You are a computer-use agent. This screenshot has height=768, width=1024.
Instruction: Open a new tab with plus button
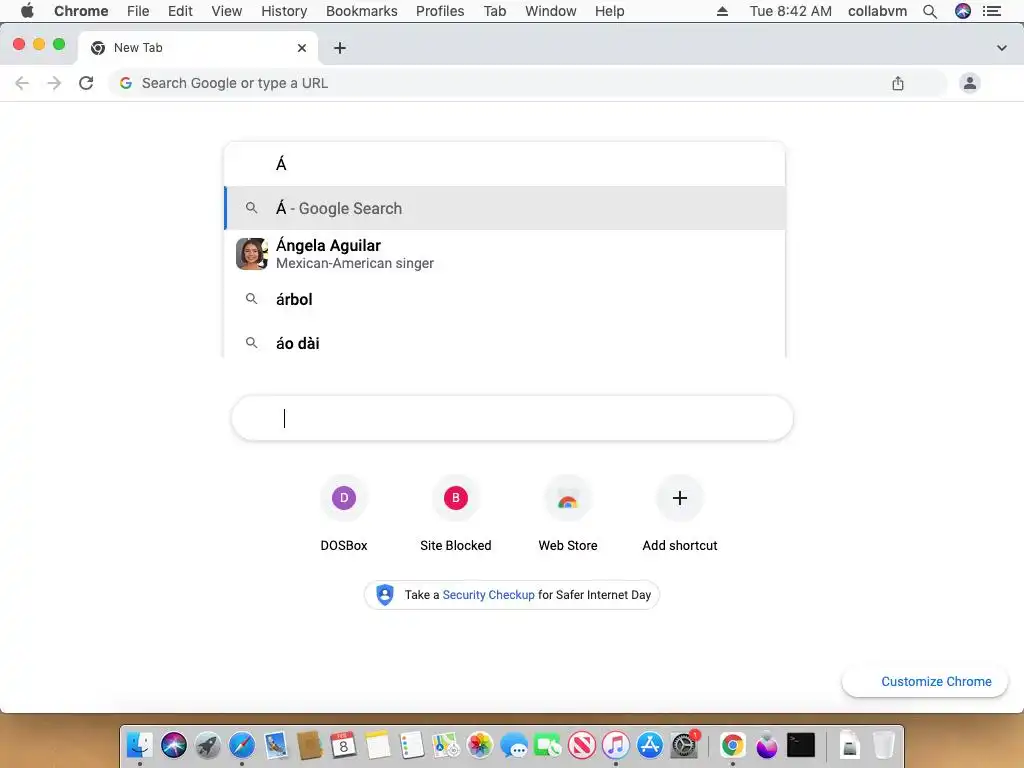340,48
